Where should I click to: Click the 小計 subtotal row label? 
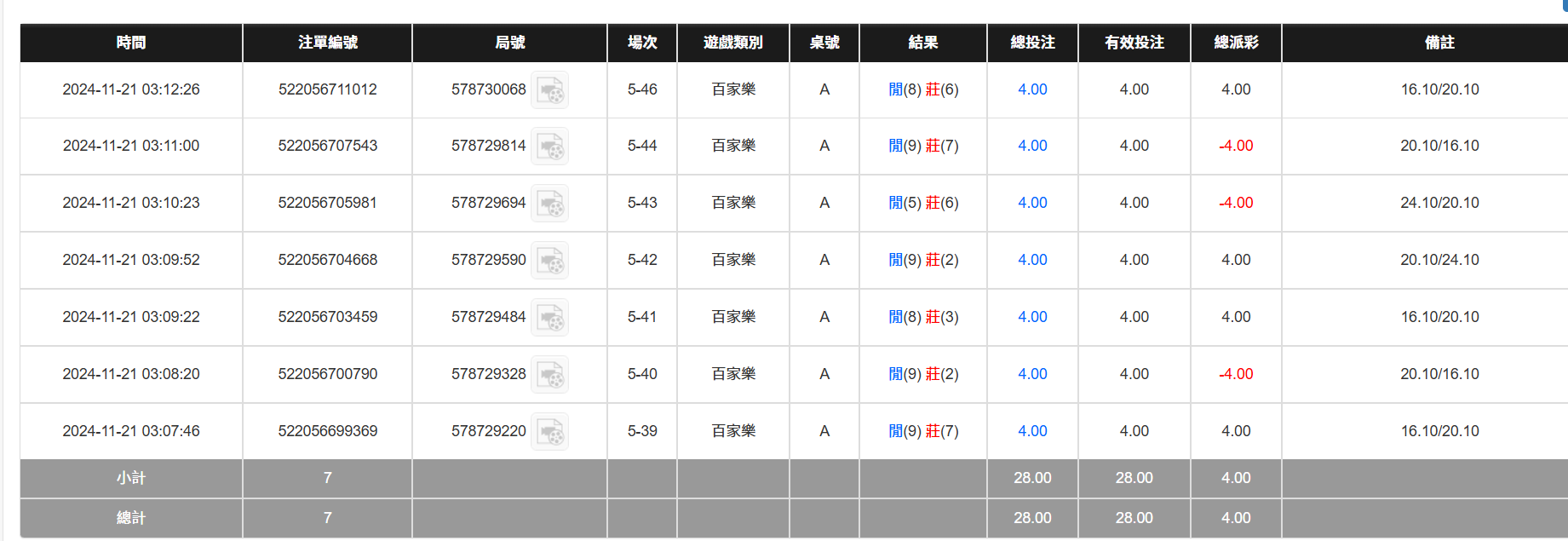131,478
